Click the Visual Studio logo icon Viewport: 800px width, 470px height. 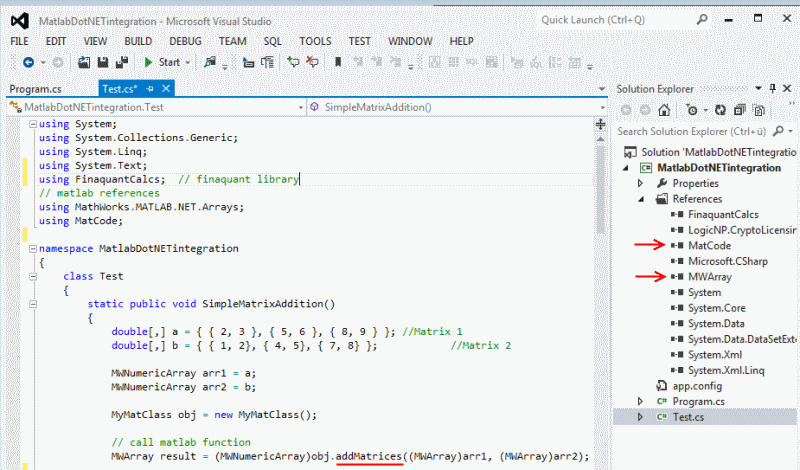(x=19, y=21)
